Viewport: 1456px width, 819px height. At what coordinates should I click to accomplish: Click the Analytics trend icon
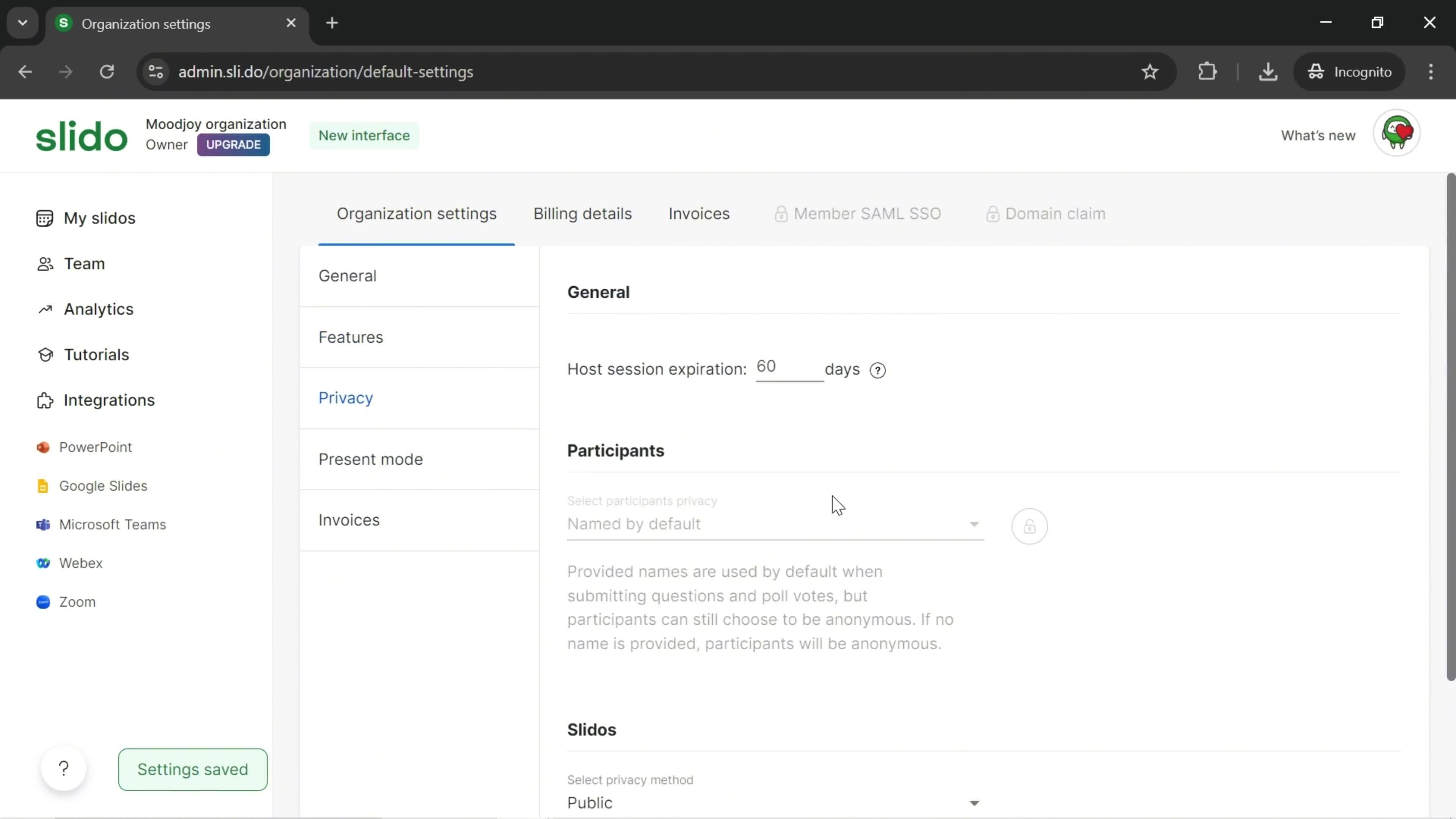point(45,309)
